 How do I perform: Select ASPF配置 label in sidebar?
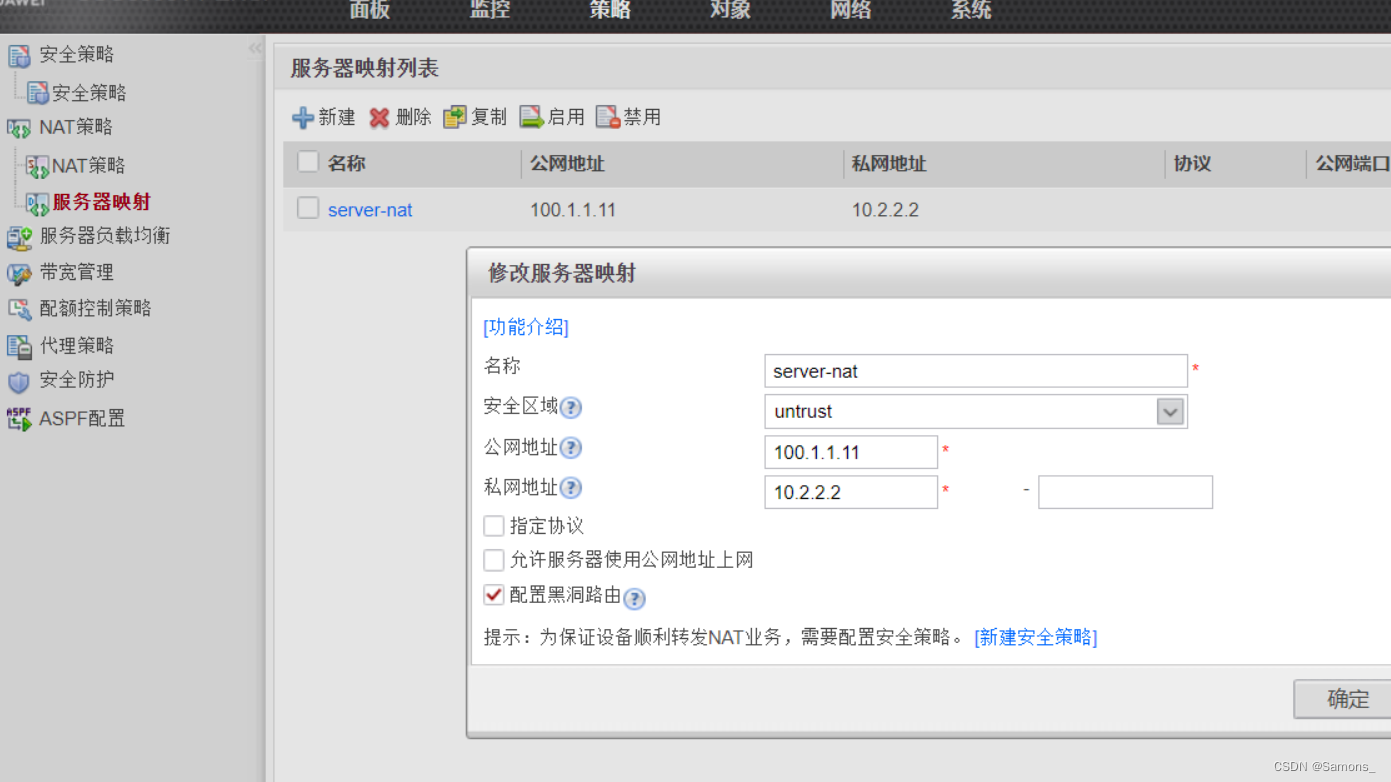tap(82, 419)
